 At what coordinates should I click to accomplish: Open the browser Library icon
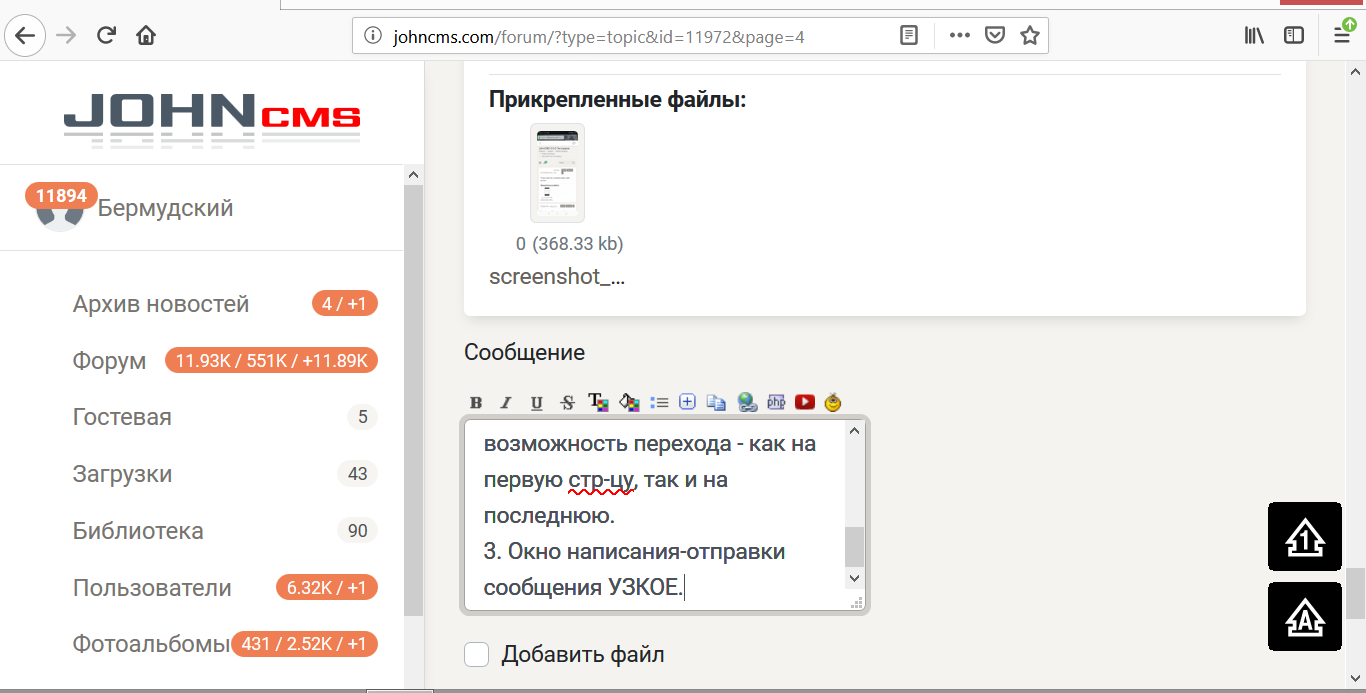tap(1254, 36)
